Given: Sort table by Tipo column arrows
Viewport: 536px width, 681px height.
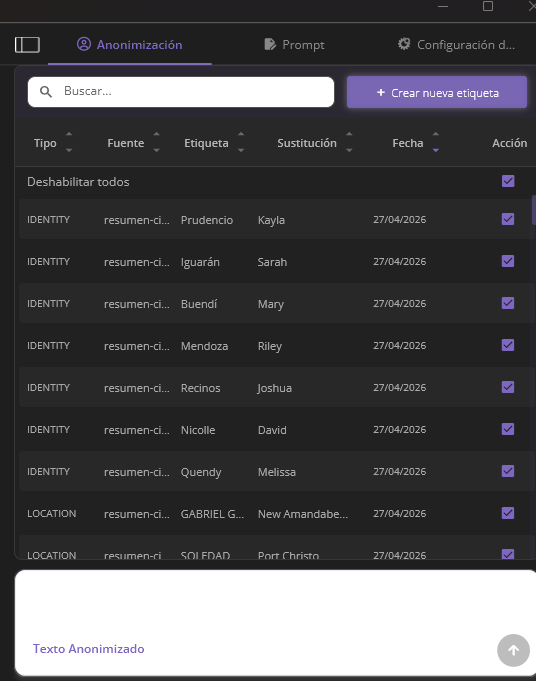Looking at the screenshot, I should (69, 142).
